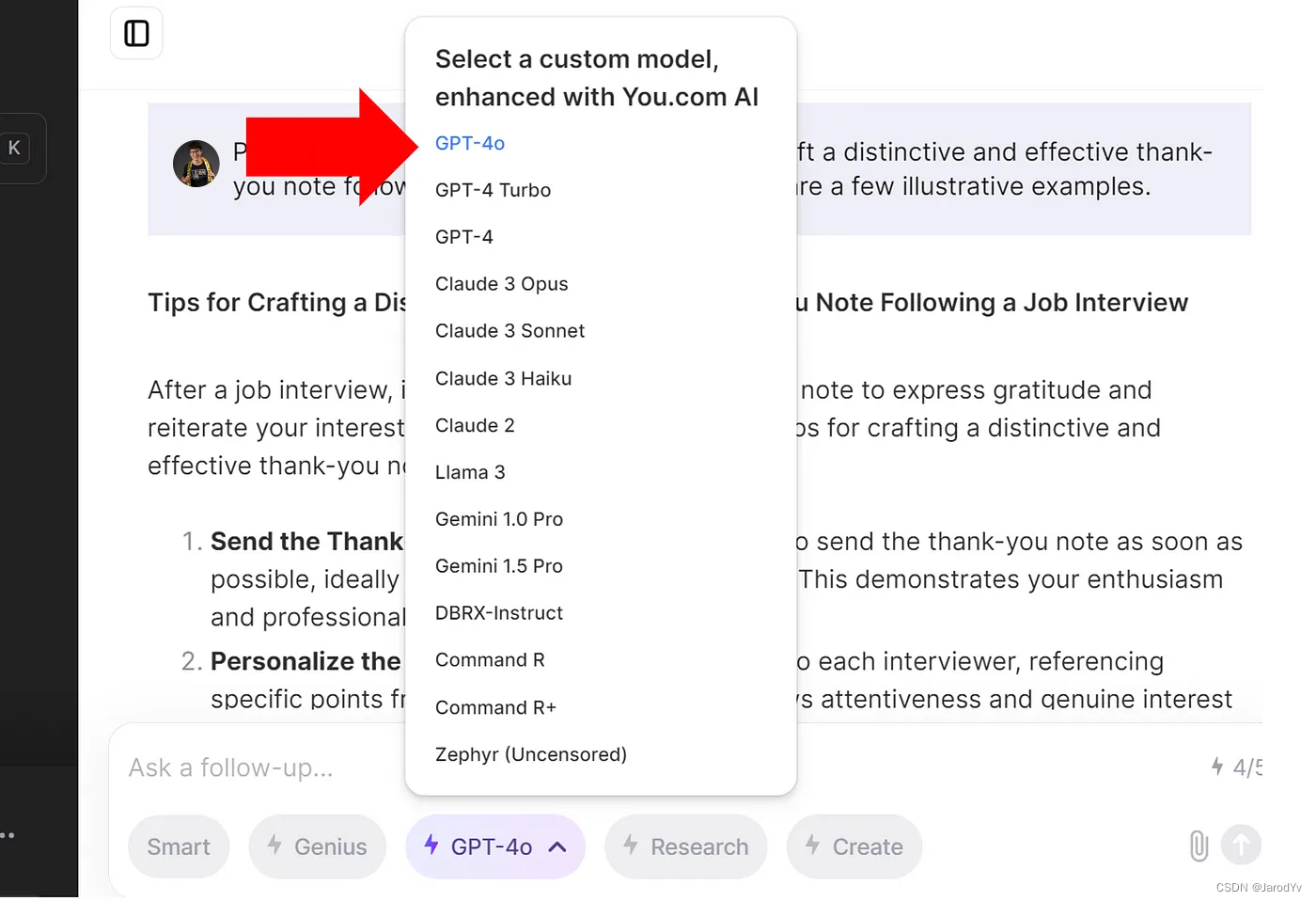This screenshot has width=1316, height=901.
Task: Click the user avatar photo
Action: (x=196, y=164)
